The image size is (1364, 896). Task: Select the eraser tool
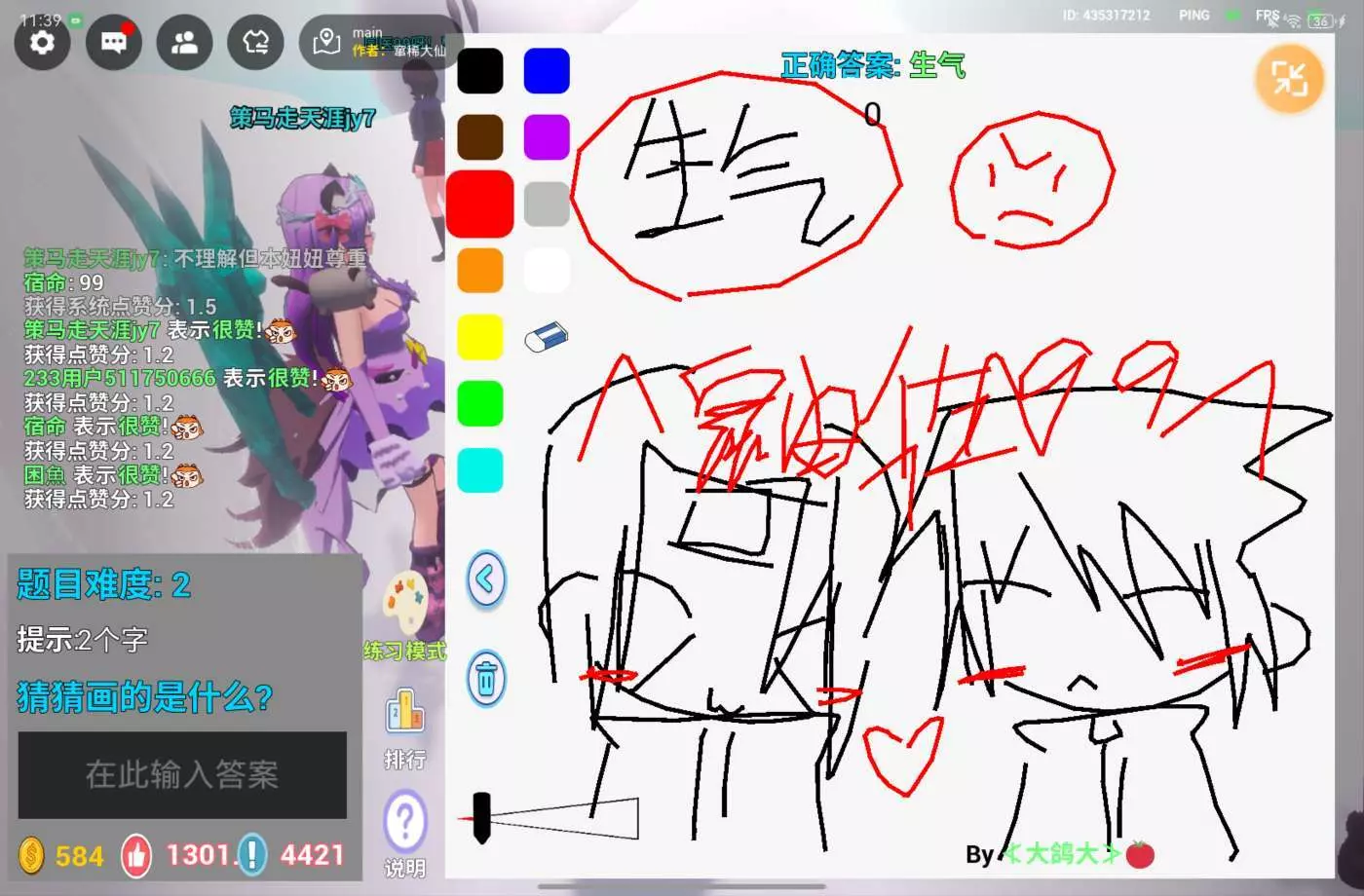[547, 337]
